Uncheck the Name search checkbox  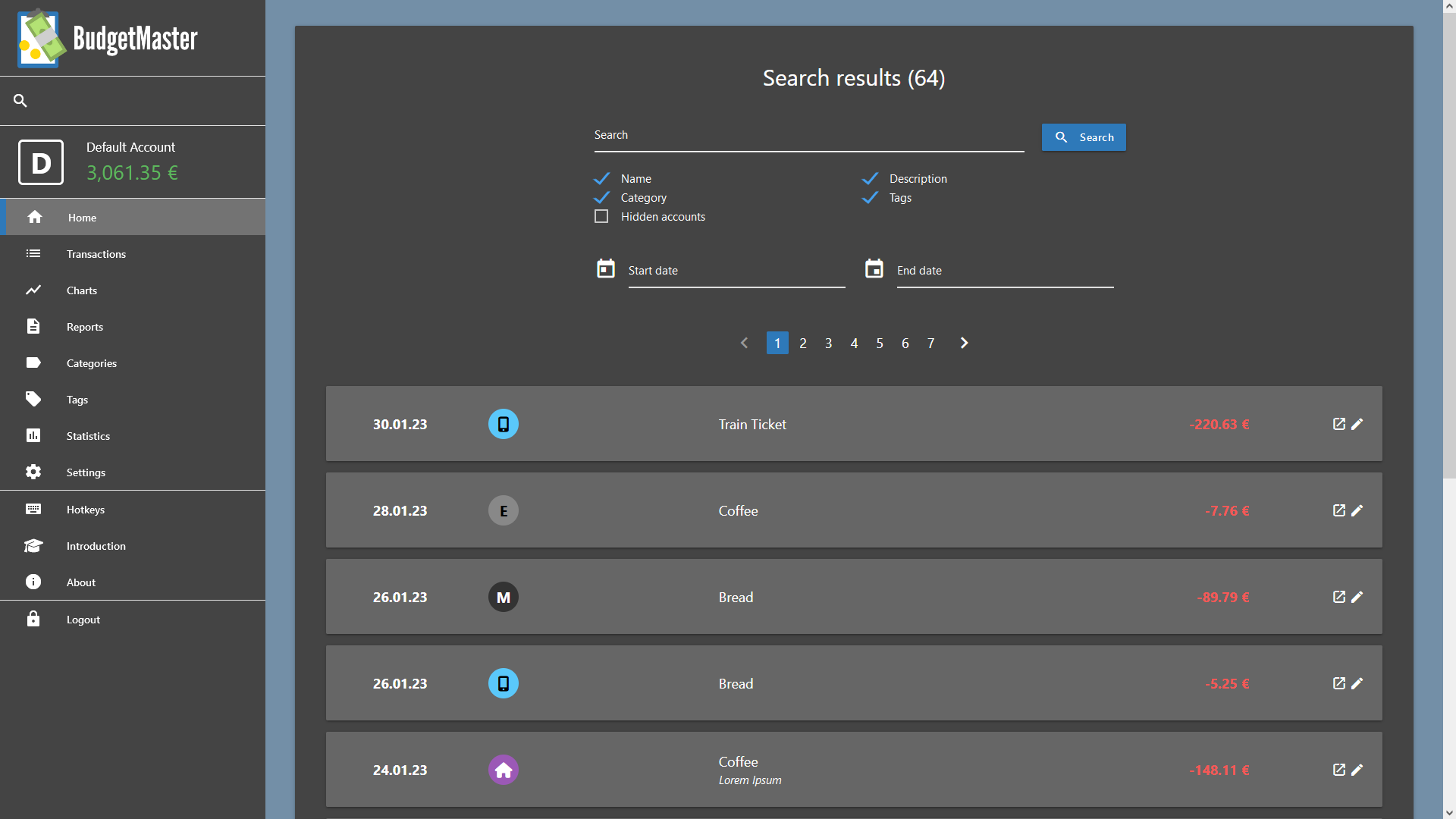point(602,178)
